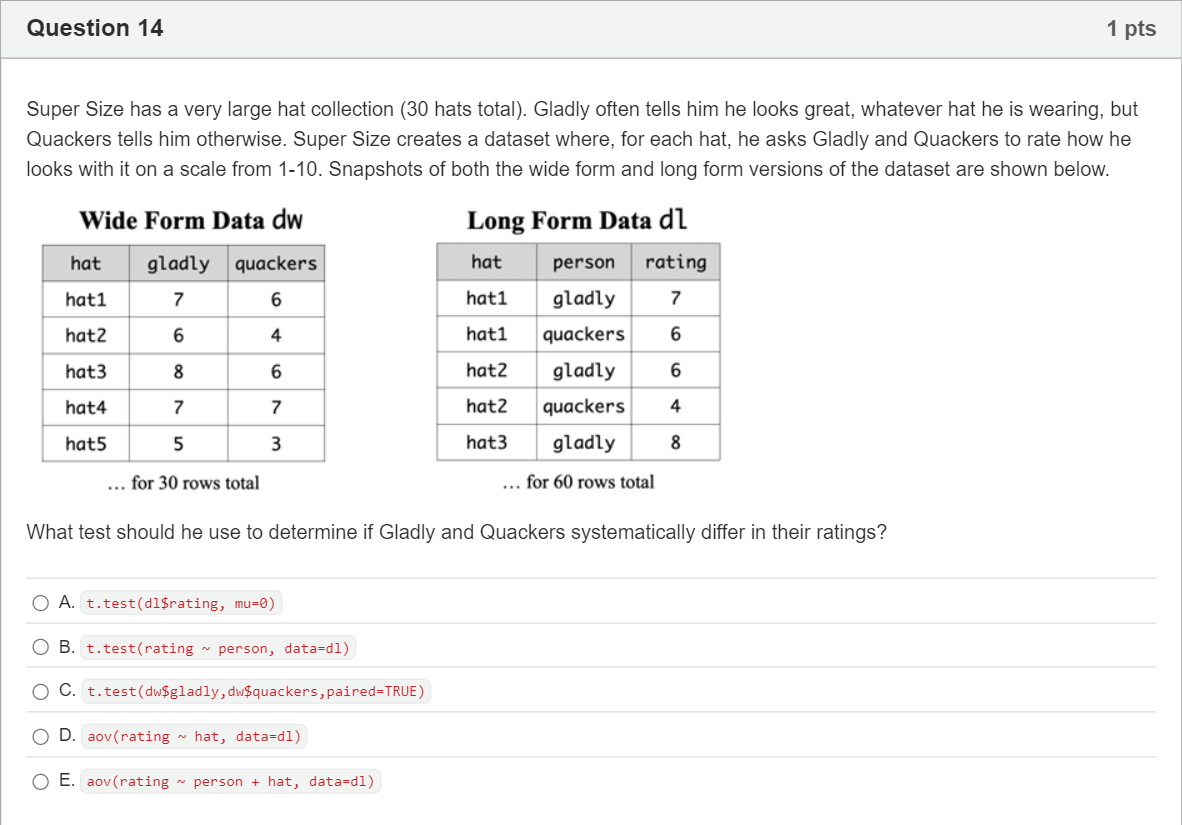This screenshot has width=1182, height=825.
Task: Click the Question 14 heading
Action: 95,28
